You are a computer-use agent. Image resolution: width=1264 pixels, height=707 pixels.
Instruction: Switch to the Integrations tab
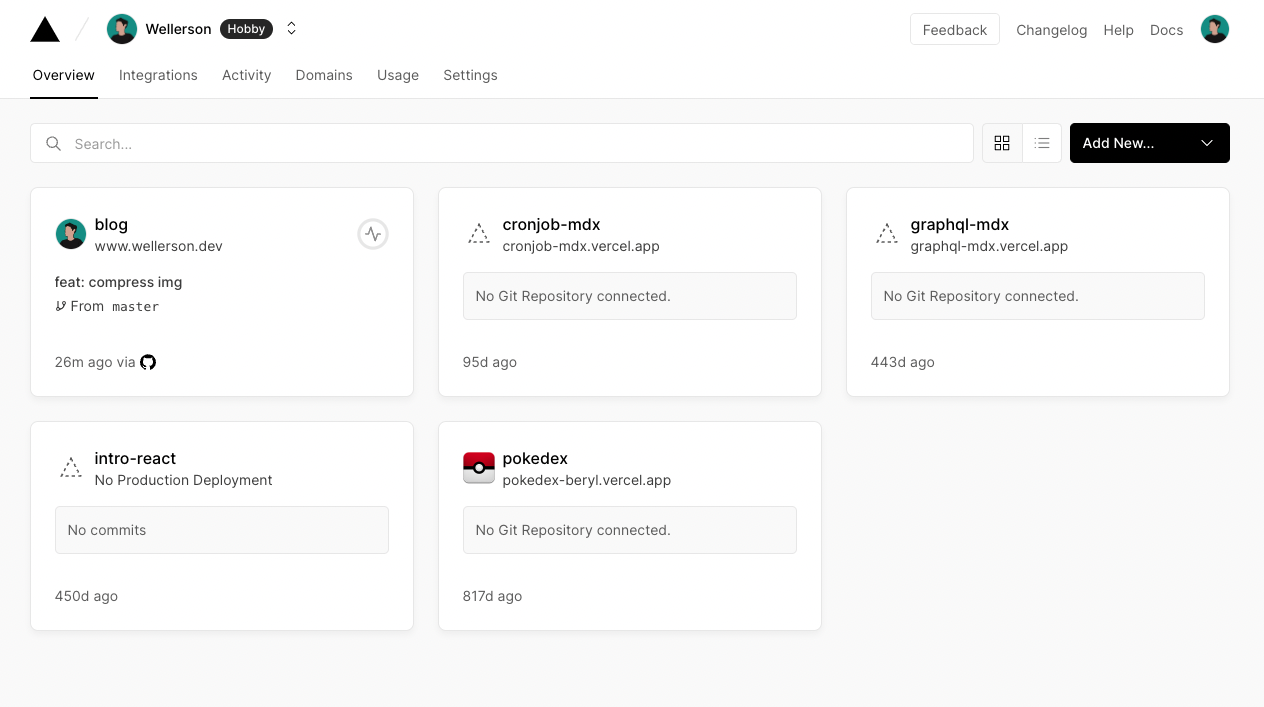158,75
